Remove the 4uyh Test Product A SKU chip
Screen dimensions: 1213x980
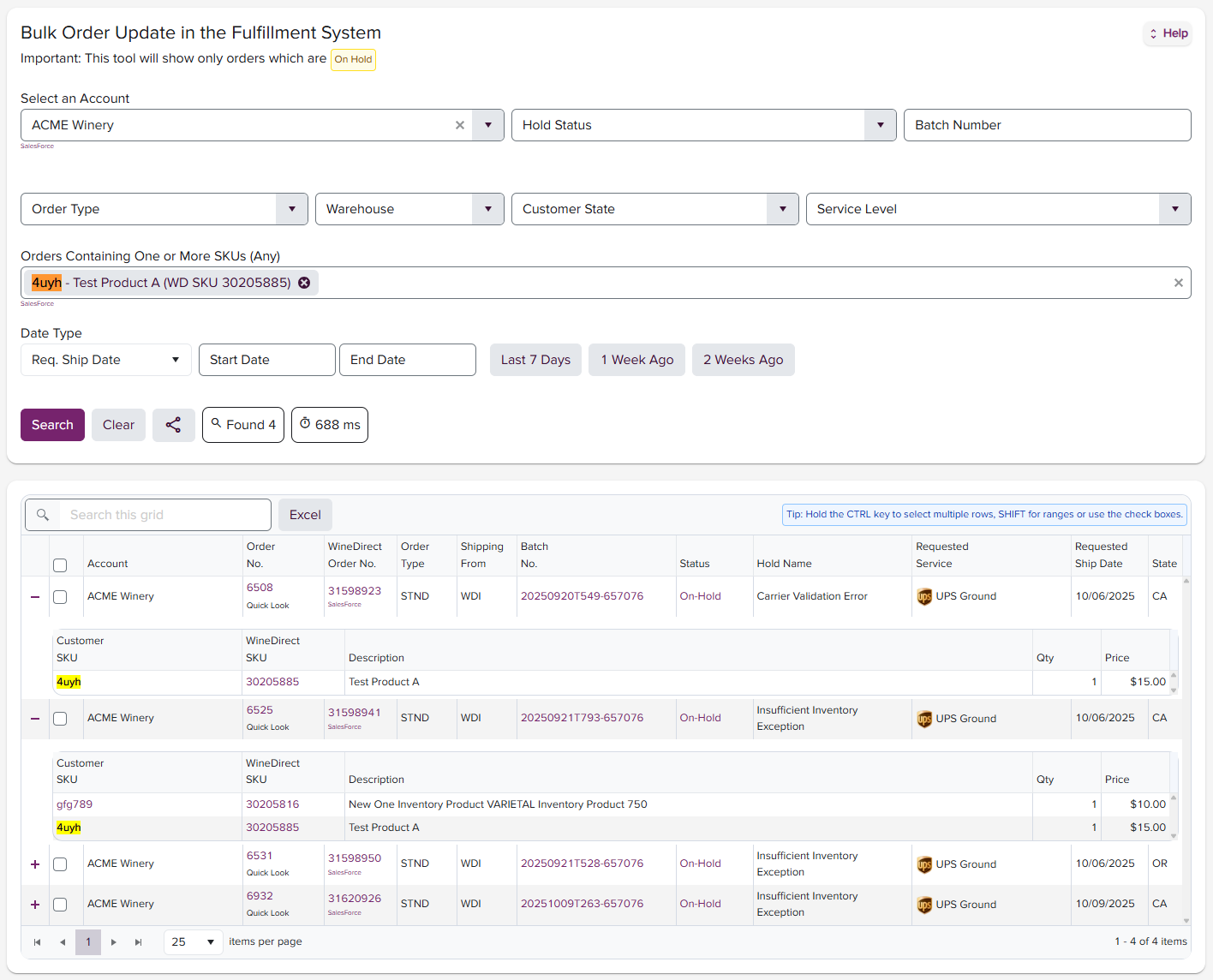click(304, 283)
